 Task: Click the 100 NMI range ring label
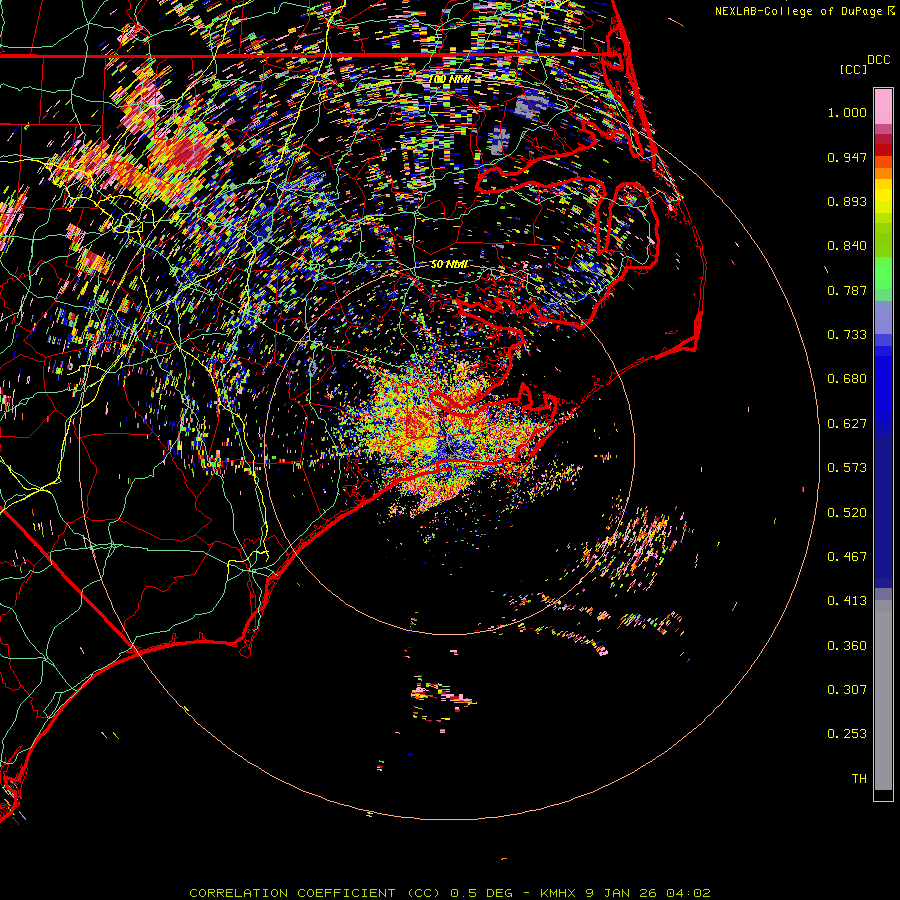click(450, 79)
